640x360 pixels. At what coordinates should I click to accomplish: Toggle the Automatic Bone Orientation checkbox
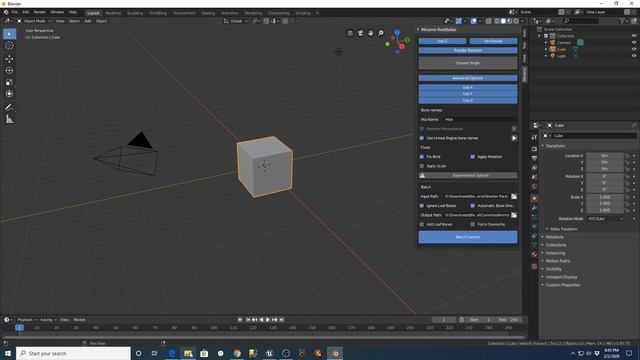click(x=473, y=206)
